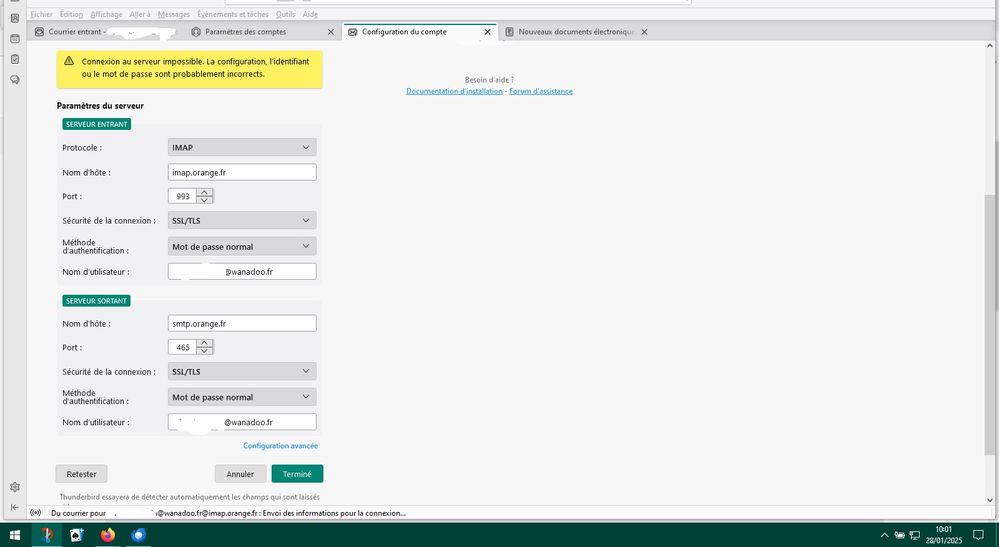Click the incoming server Nom d'utilisateur field

pyautogui.click(x=242, y=271)
